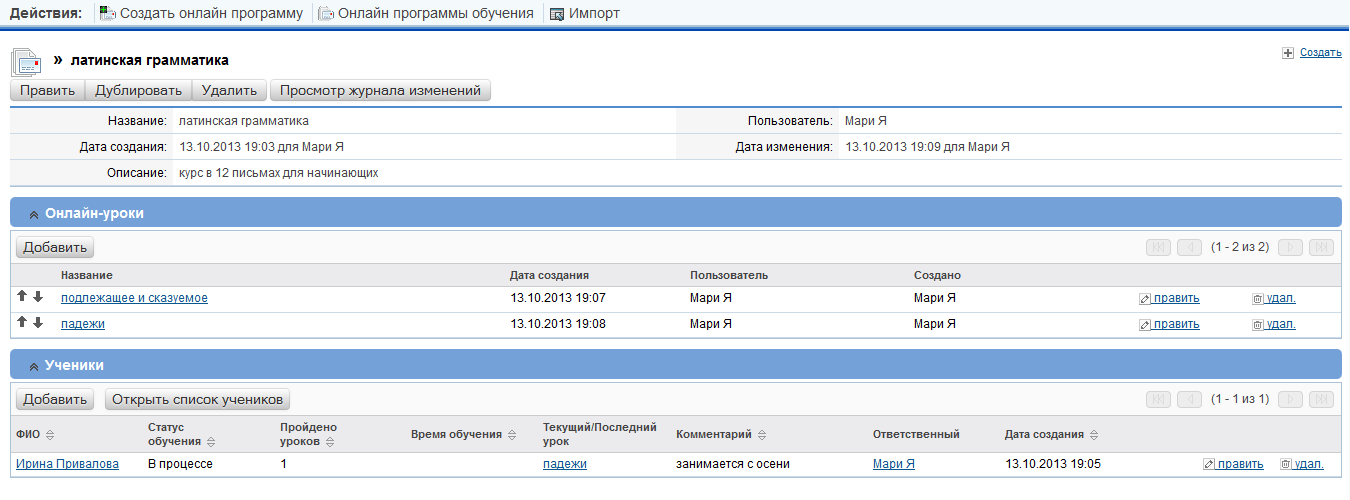1350x500 pixels.
Task: Open student Ирина Привалова profile link
Action: pyautogui.click(x=67, y=464)
